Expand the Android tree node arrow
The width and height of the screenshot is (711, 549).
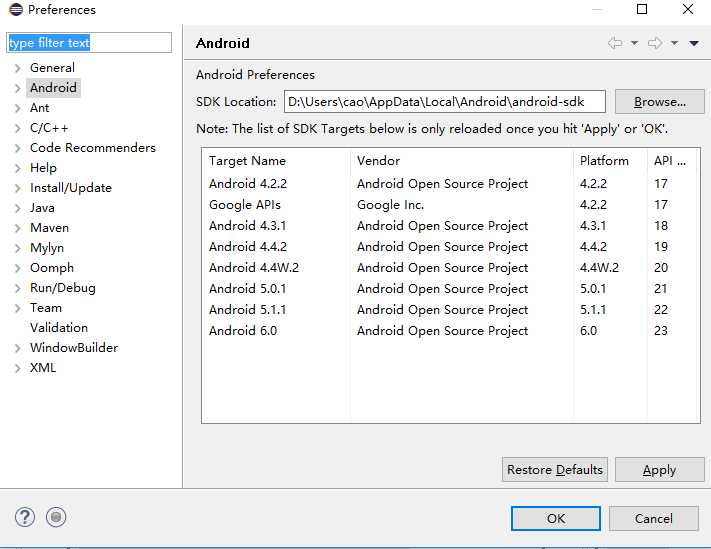[x=18, y=88]
